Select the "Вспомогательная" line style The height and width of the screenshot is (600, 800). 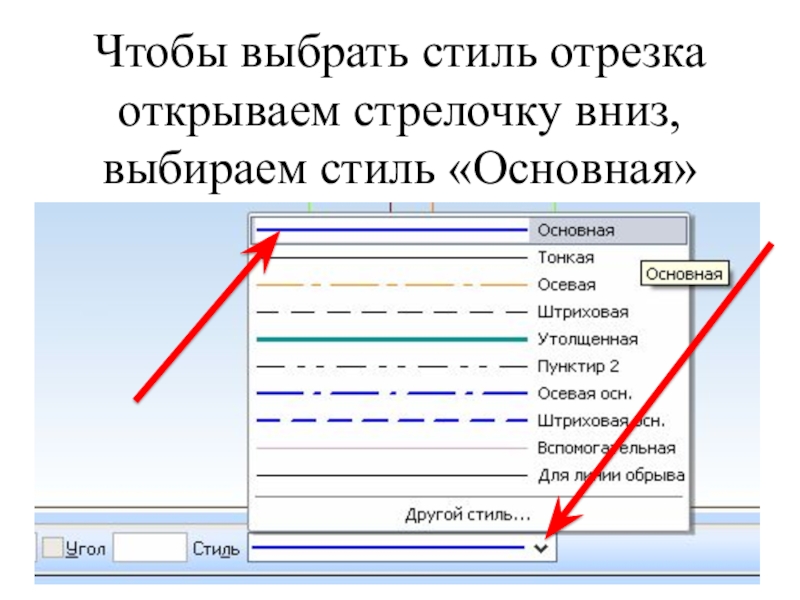(469, 448)
